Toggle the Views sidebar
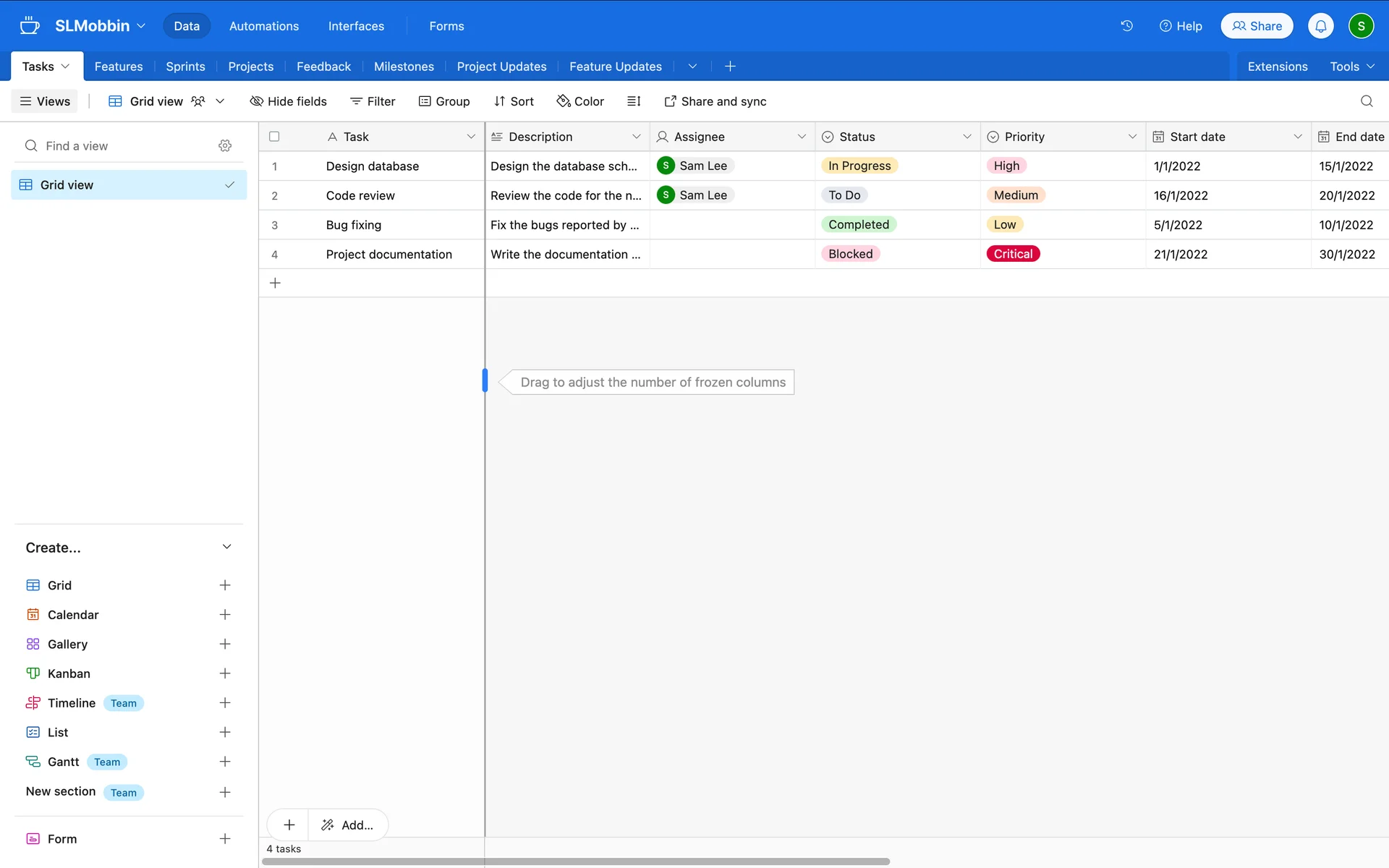This screenshot has width=1389, height=868. (x=45, y=101)
